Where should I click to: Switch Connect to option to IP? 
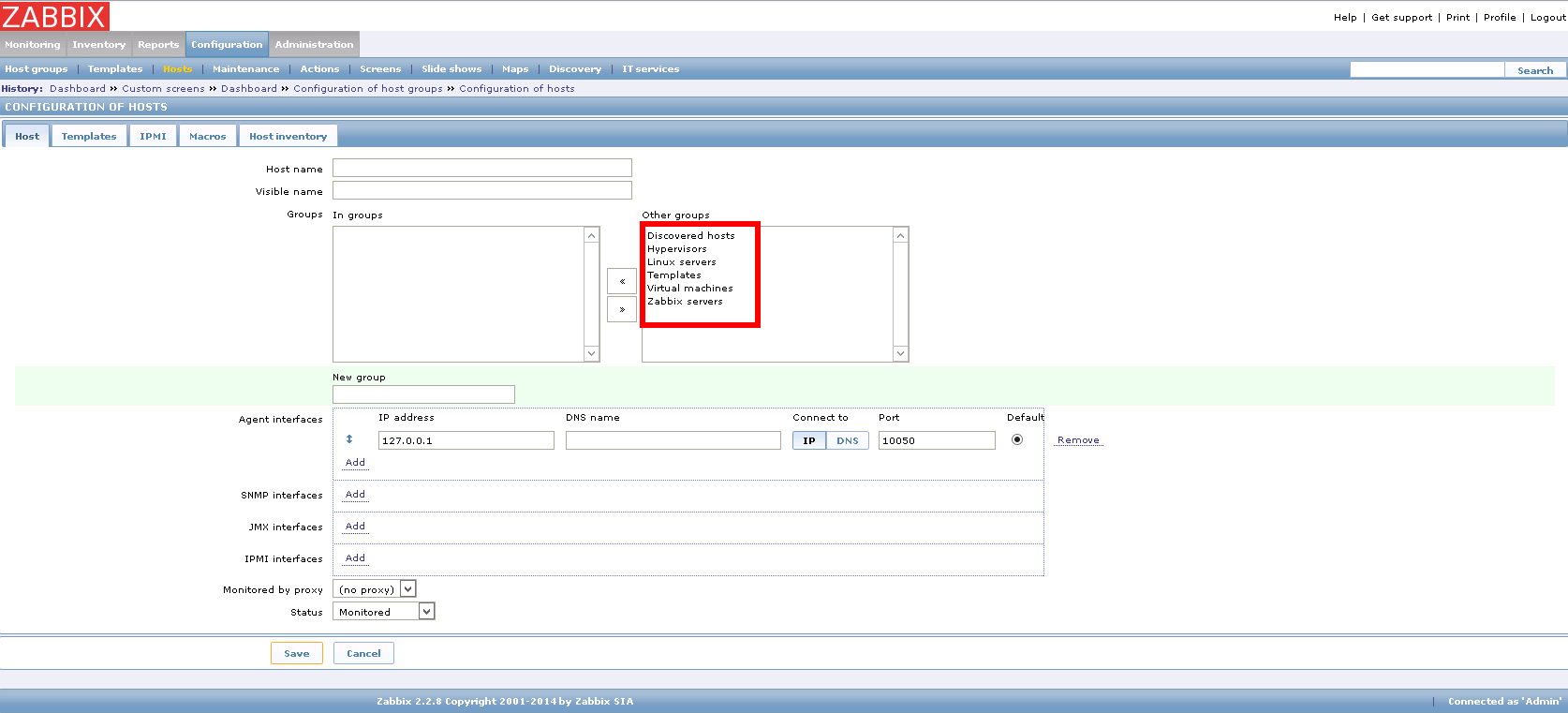809,440
